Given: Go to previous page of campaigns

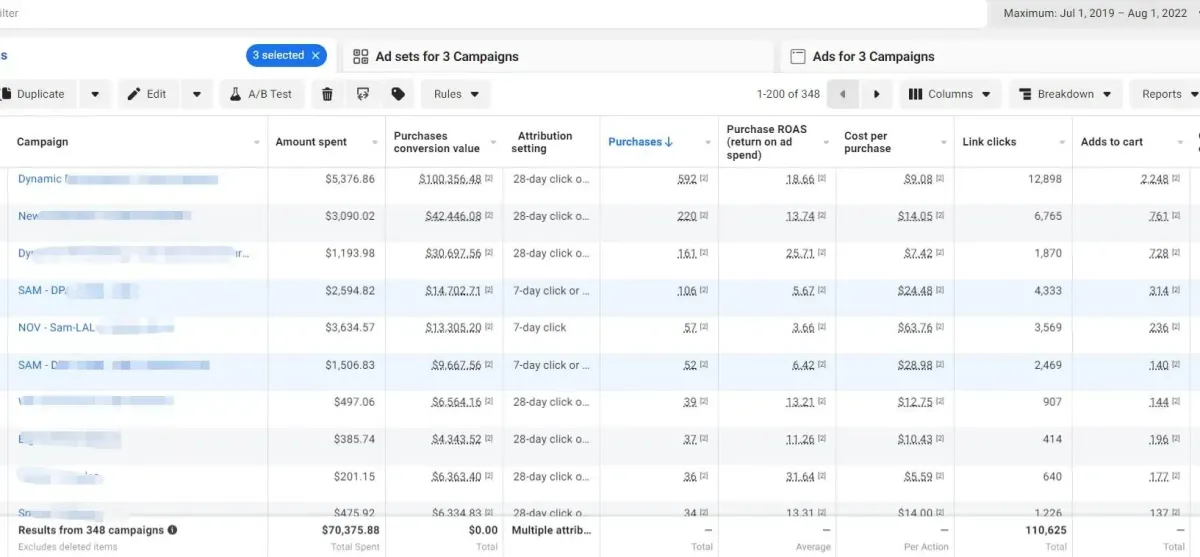Looking at the screenshot, I should [843, 94].
